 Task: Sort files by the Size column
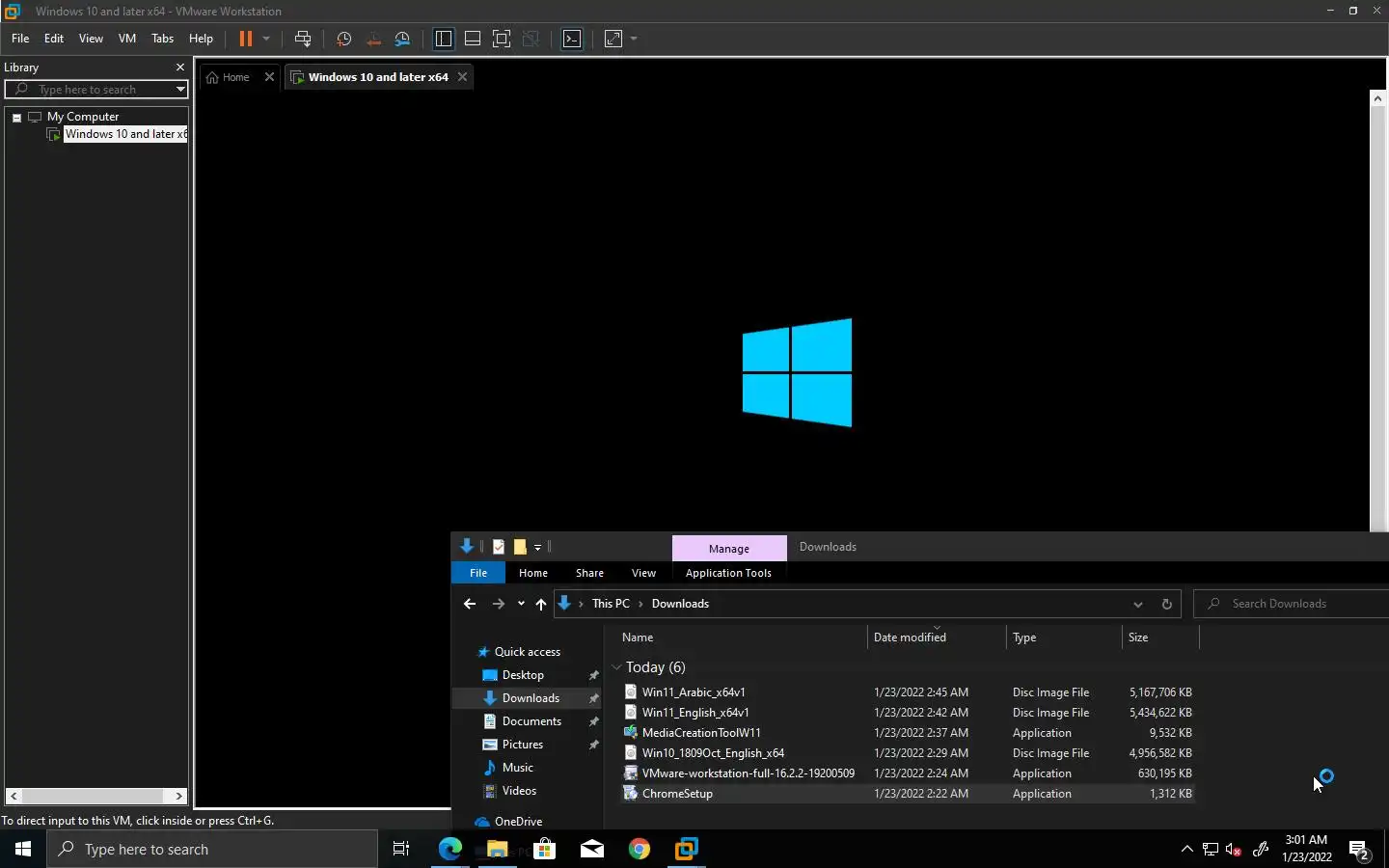coord(1138,637)
